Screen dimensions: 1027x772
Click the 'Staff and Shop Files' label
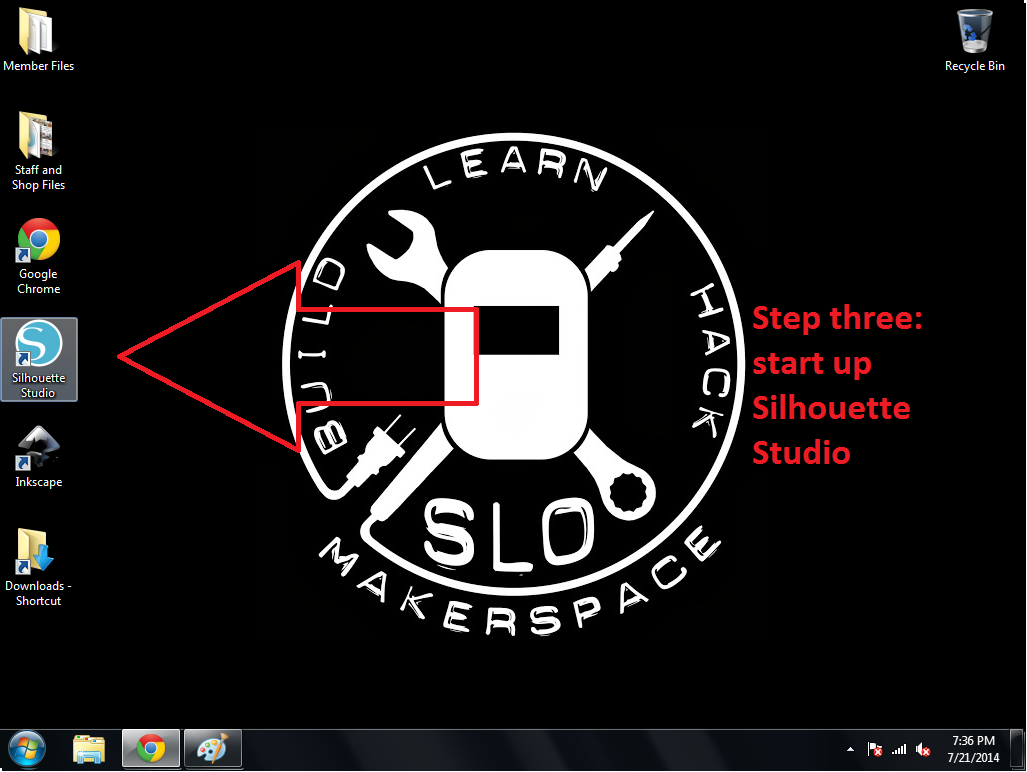pos(38,177)
